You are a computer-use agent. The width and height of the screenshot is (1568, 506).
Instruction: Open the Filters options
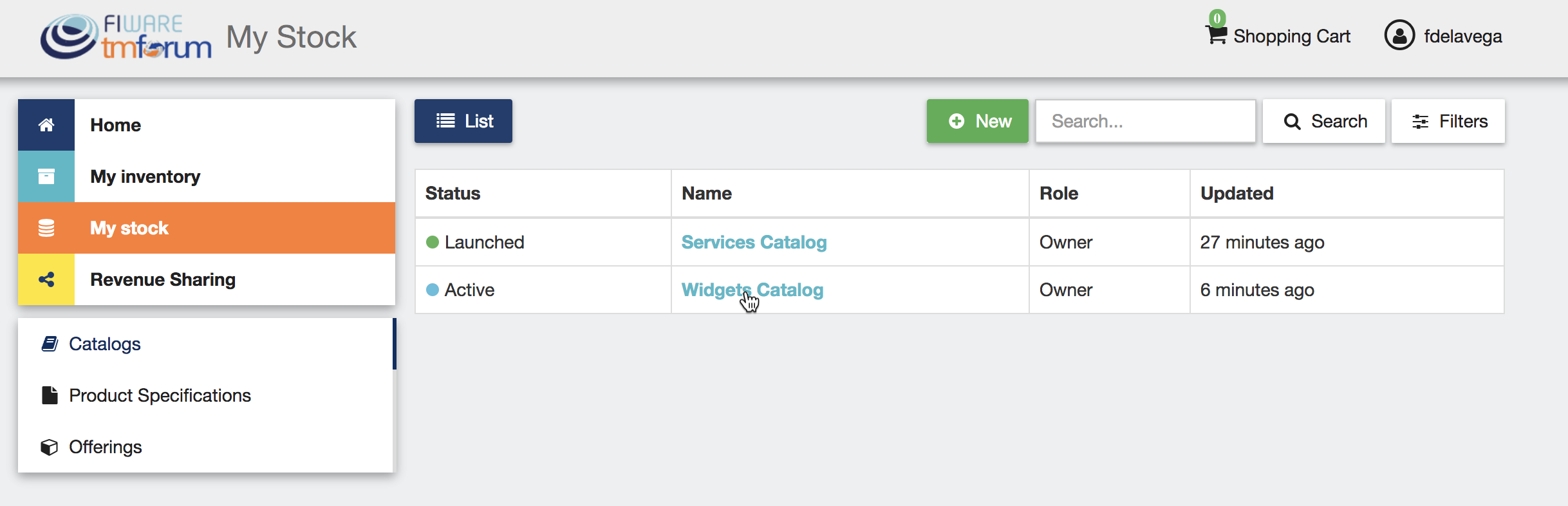(x=1448, y=121)
